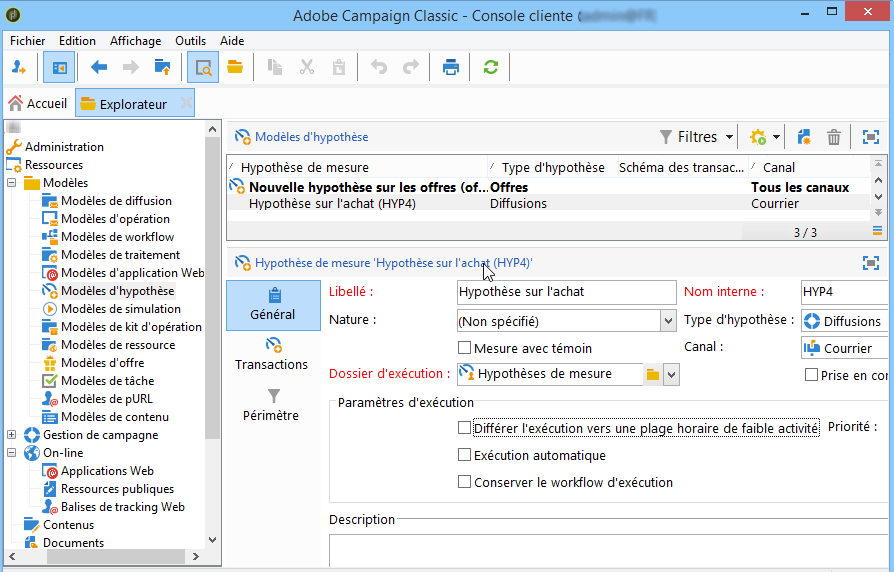Screen dimensions: 894x572
Task: Select Modèles de diffusion in tree
Action: click(x=116, y=201)
